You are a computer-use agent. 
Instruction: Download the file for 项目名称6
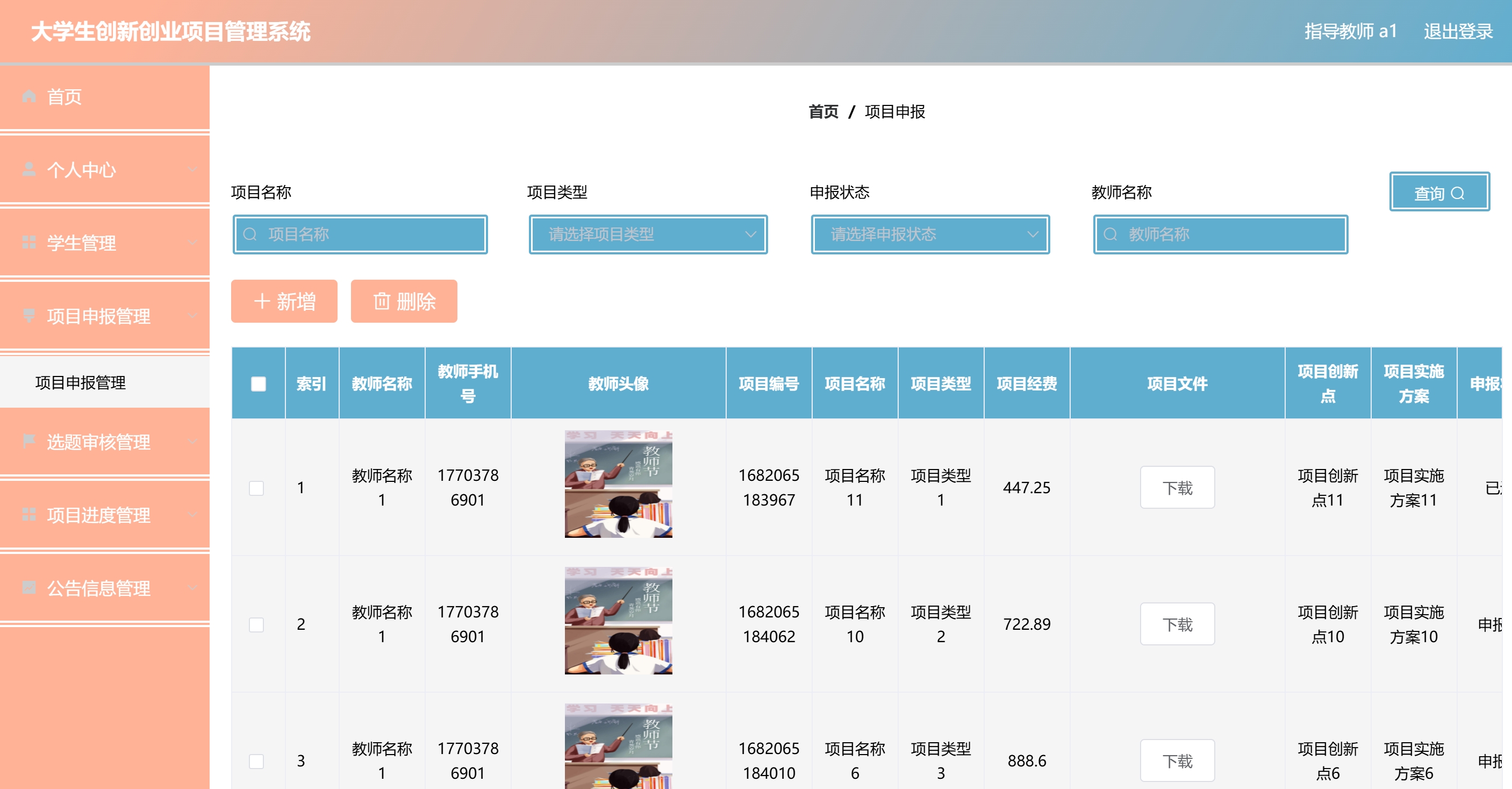point(1178,761)
